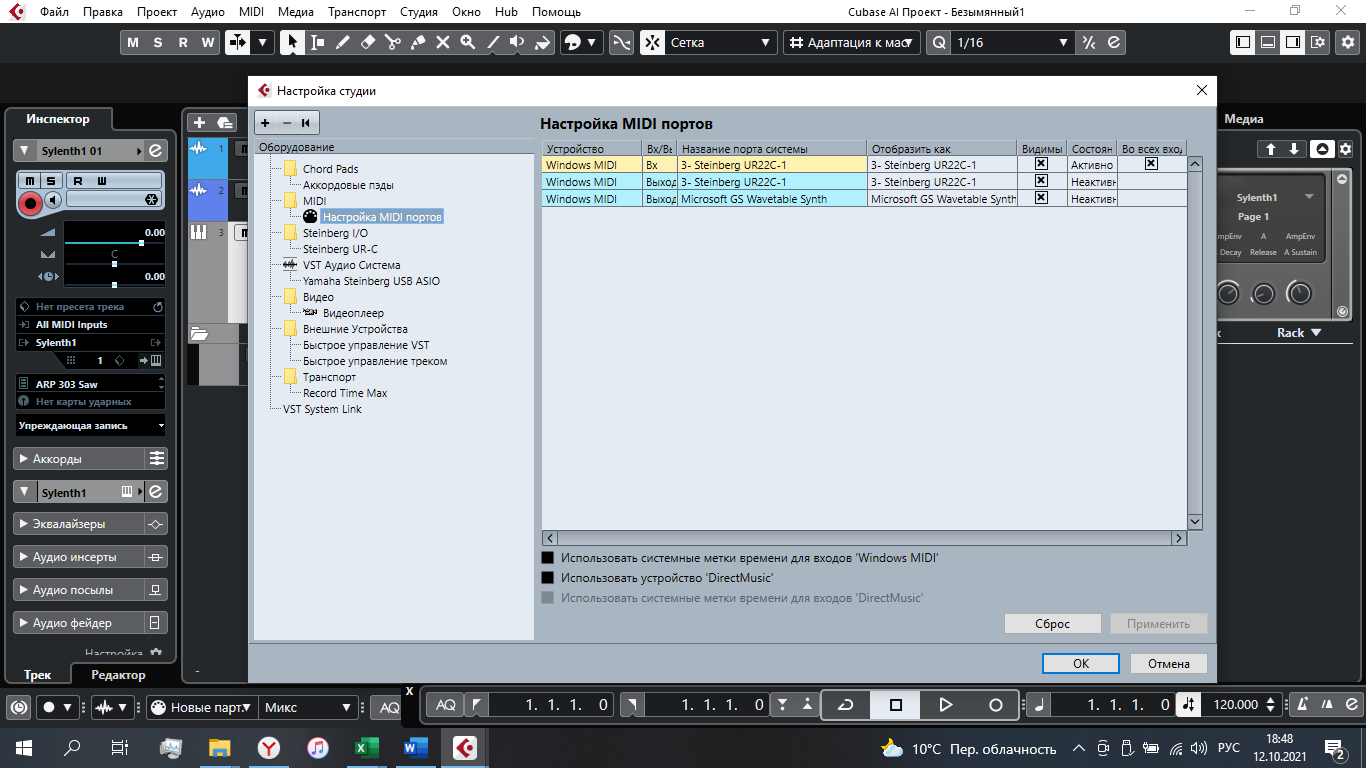
Task: Select the Object Selection arrow tool
Action: pos(292,42)
